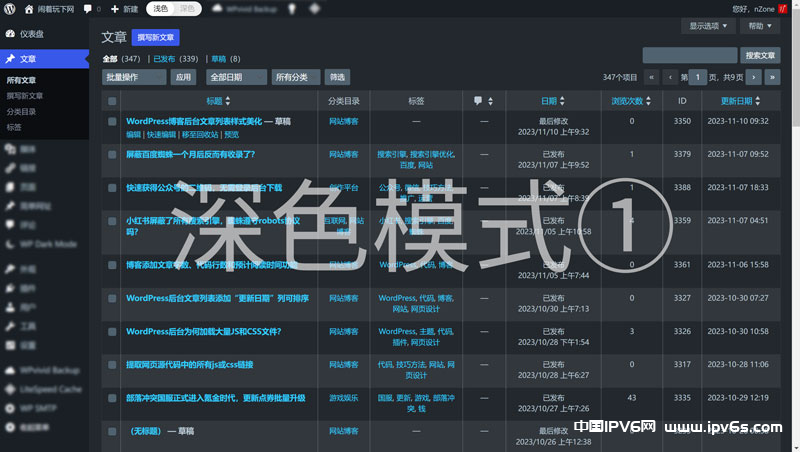The width and height of the screenshot is (800, 452).
Task: Check the WordPress博客后台文章列表样式美化 row checkbox
Action: 112,121
